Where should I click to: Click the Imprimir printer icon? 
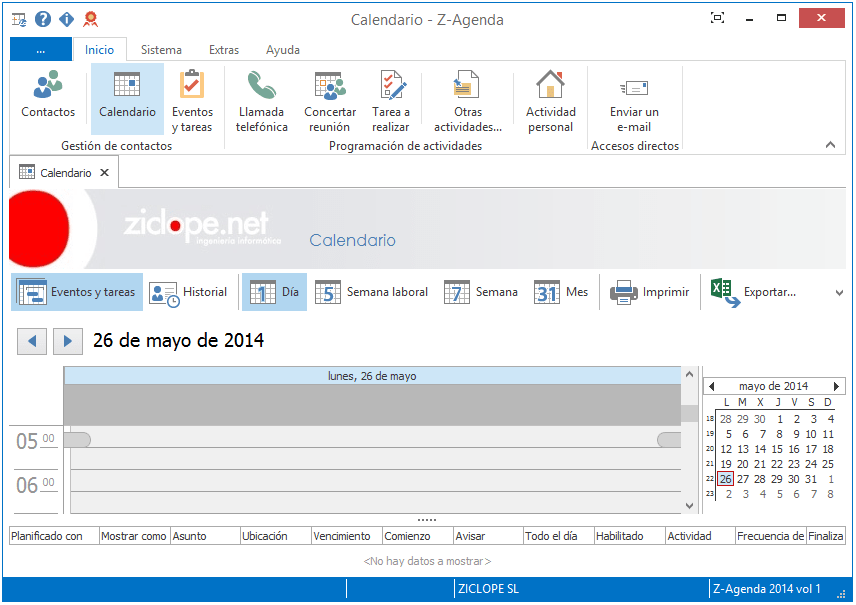(x=625, y=292)
